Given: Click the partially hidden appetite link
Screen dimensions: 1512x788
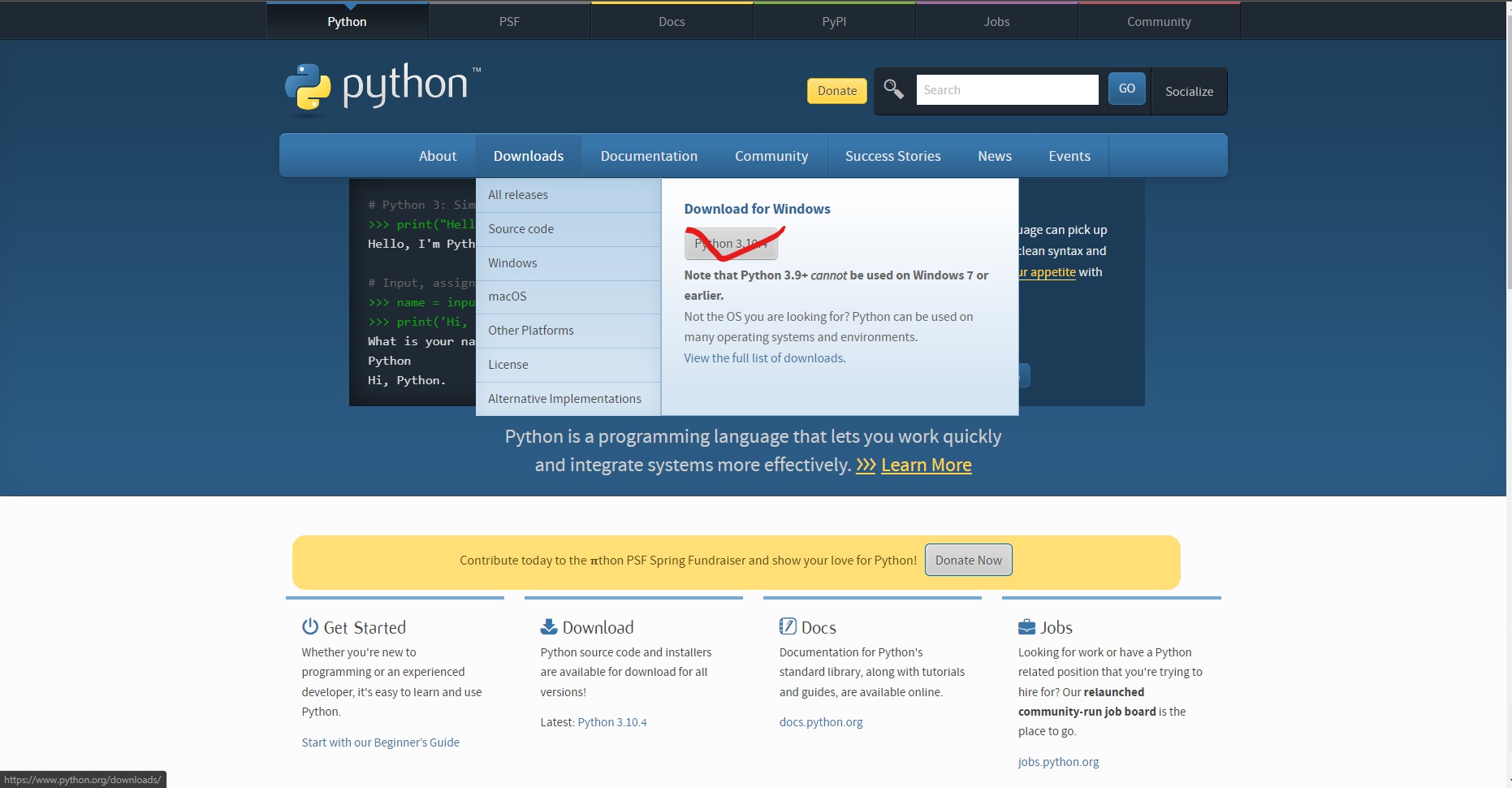Looking at the screenshot, I should (1048, 272).
